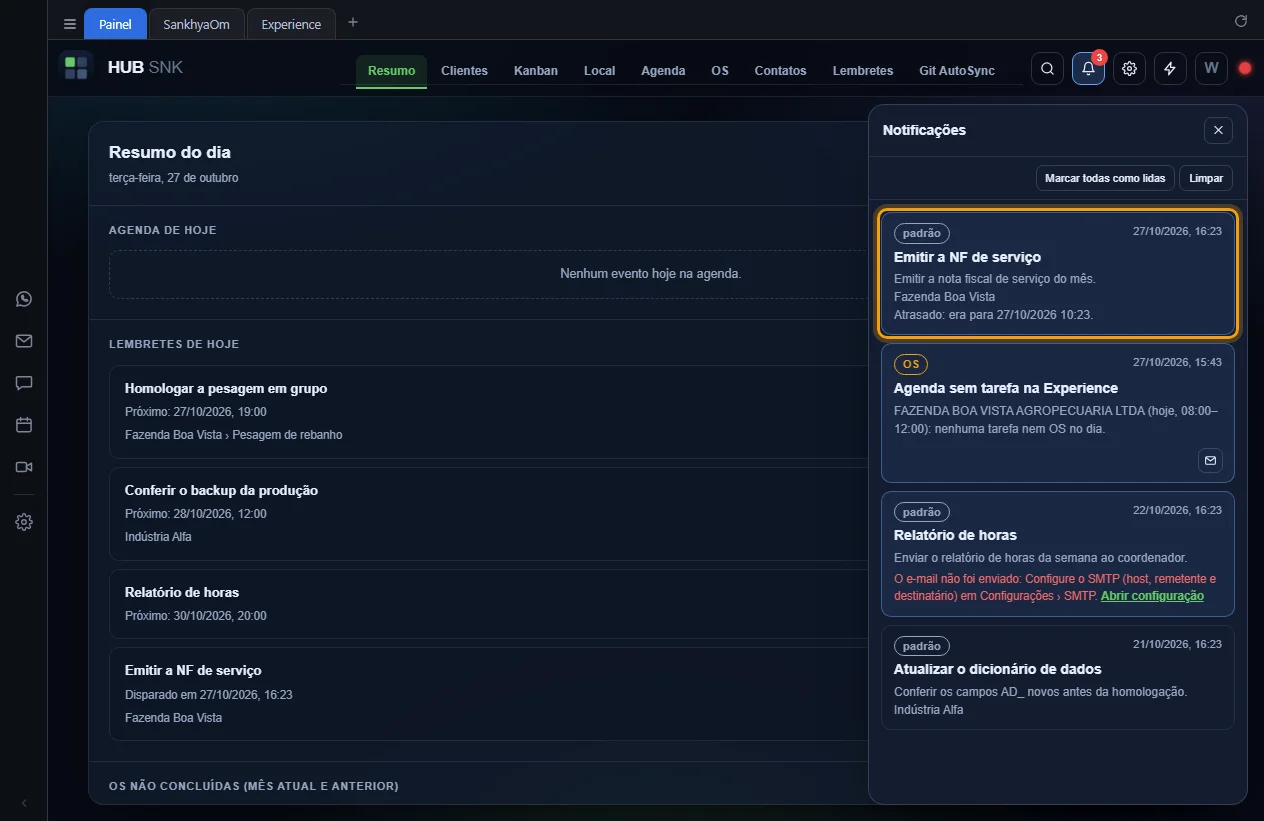The image size is (1264, 821).
Task: Click the 'LEMBRETES DE HOJE' section header
Action: point(174,344)
